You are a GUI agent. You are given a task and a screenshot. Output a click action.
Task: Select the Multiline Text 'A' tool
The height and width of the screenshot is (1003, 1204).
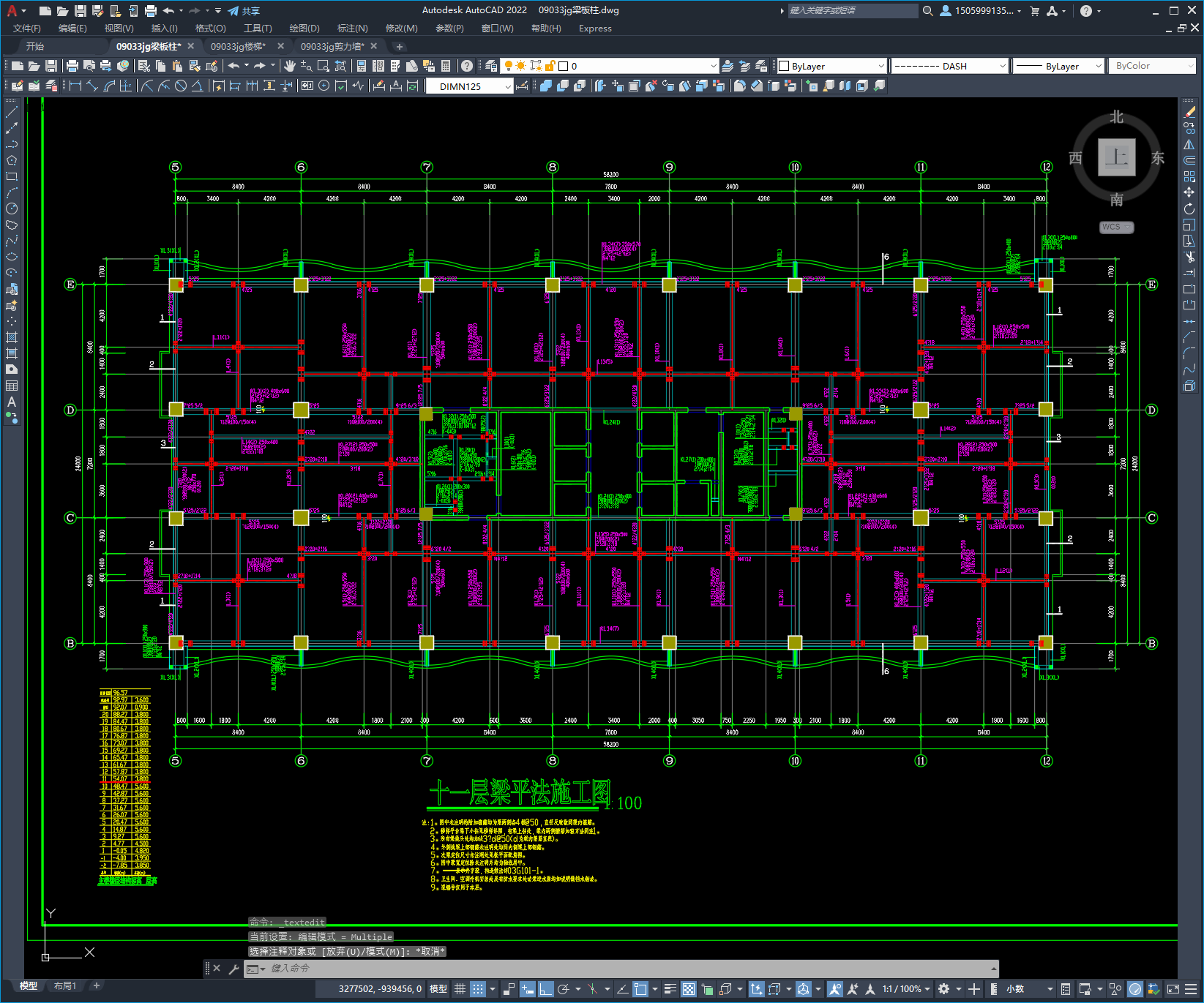pos(12,402)
